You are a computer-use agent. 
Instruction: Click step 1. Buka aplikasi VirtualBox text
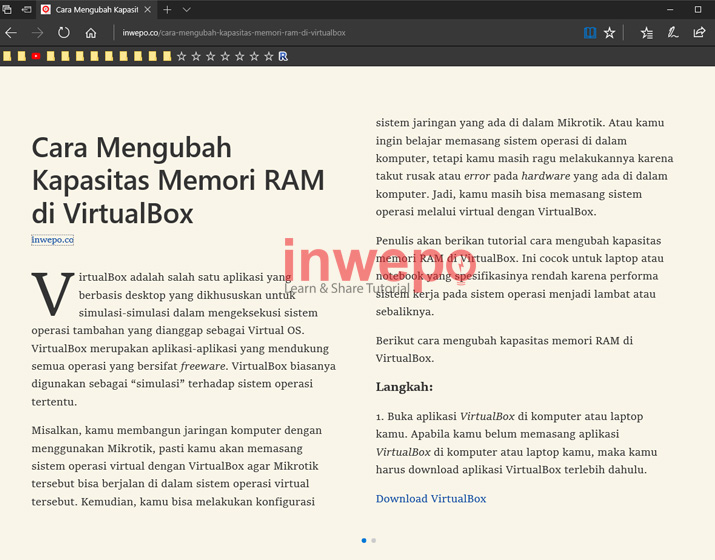tap(516, 443)
